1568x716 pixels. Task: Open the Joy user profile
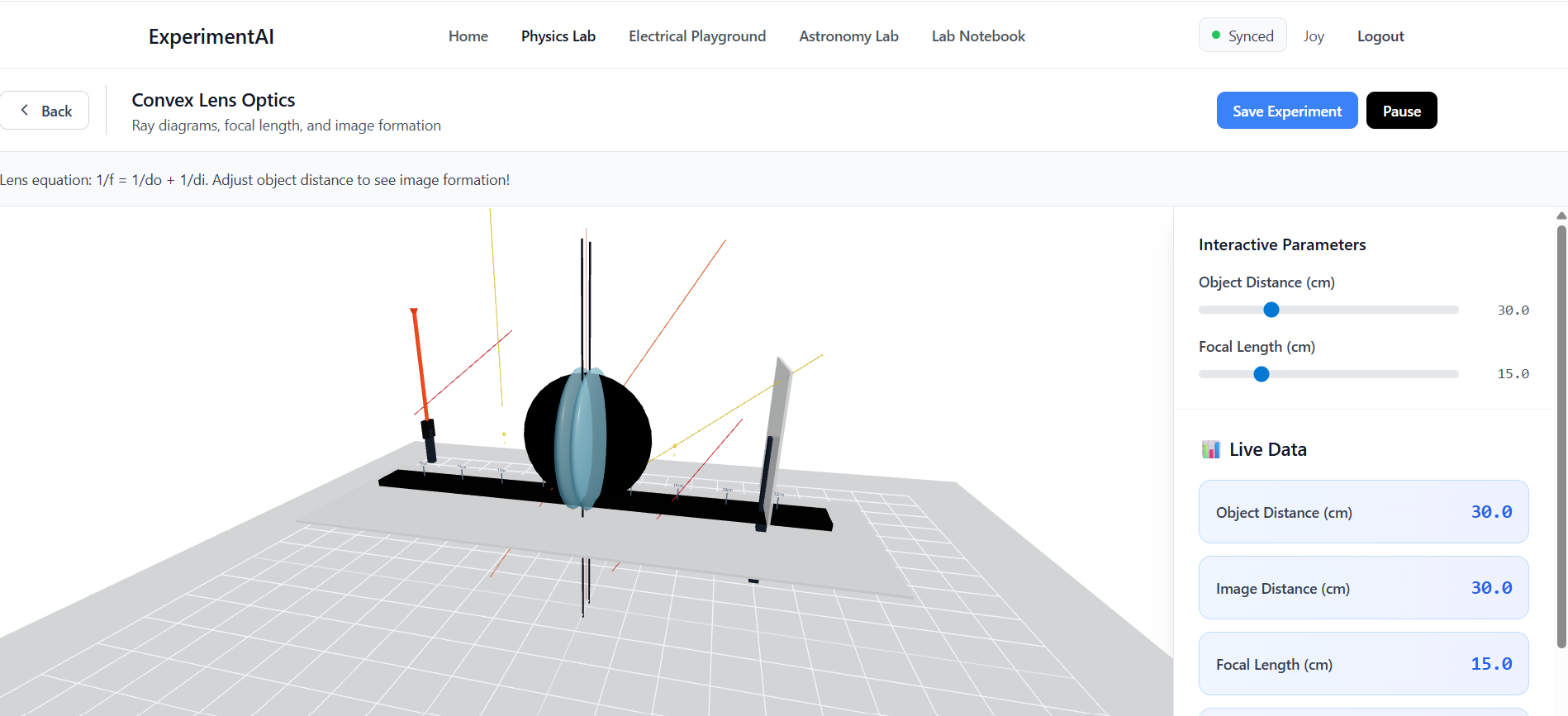point(1314,36)
